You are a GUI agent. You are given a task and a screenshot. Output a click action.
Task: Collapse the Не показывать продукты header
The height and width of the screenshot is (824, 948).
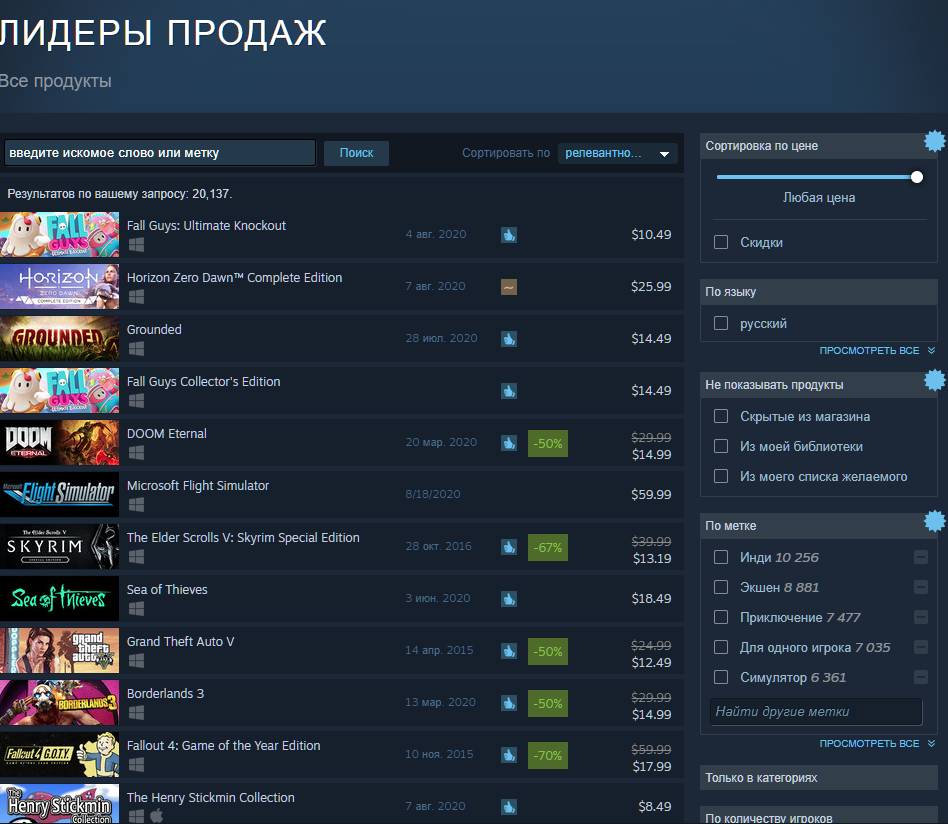[x=819, y=384]
